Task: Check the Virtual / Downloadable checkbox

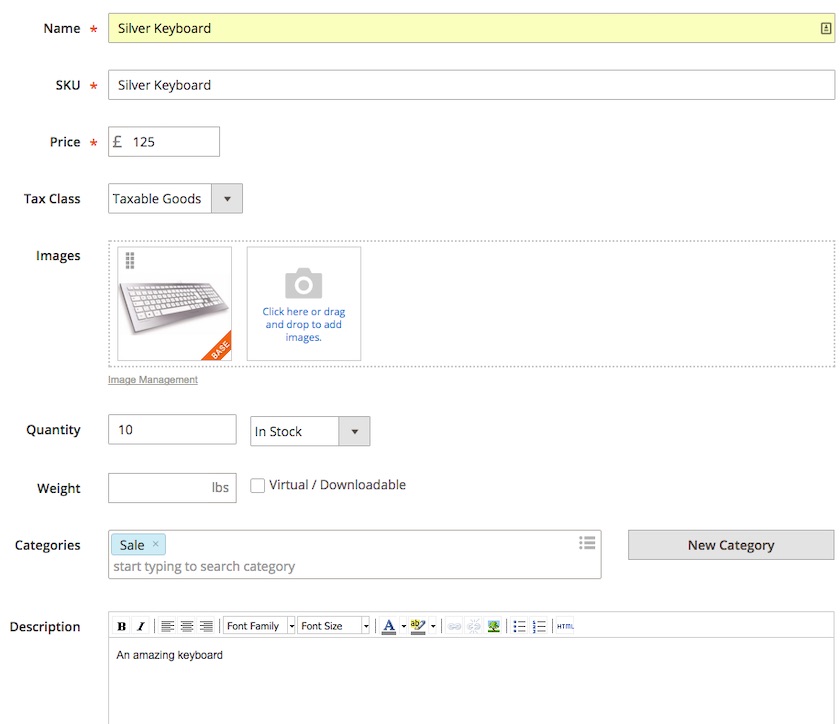Action: click(258, 486)
